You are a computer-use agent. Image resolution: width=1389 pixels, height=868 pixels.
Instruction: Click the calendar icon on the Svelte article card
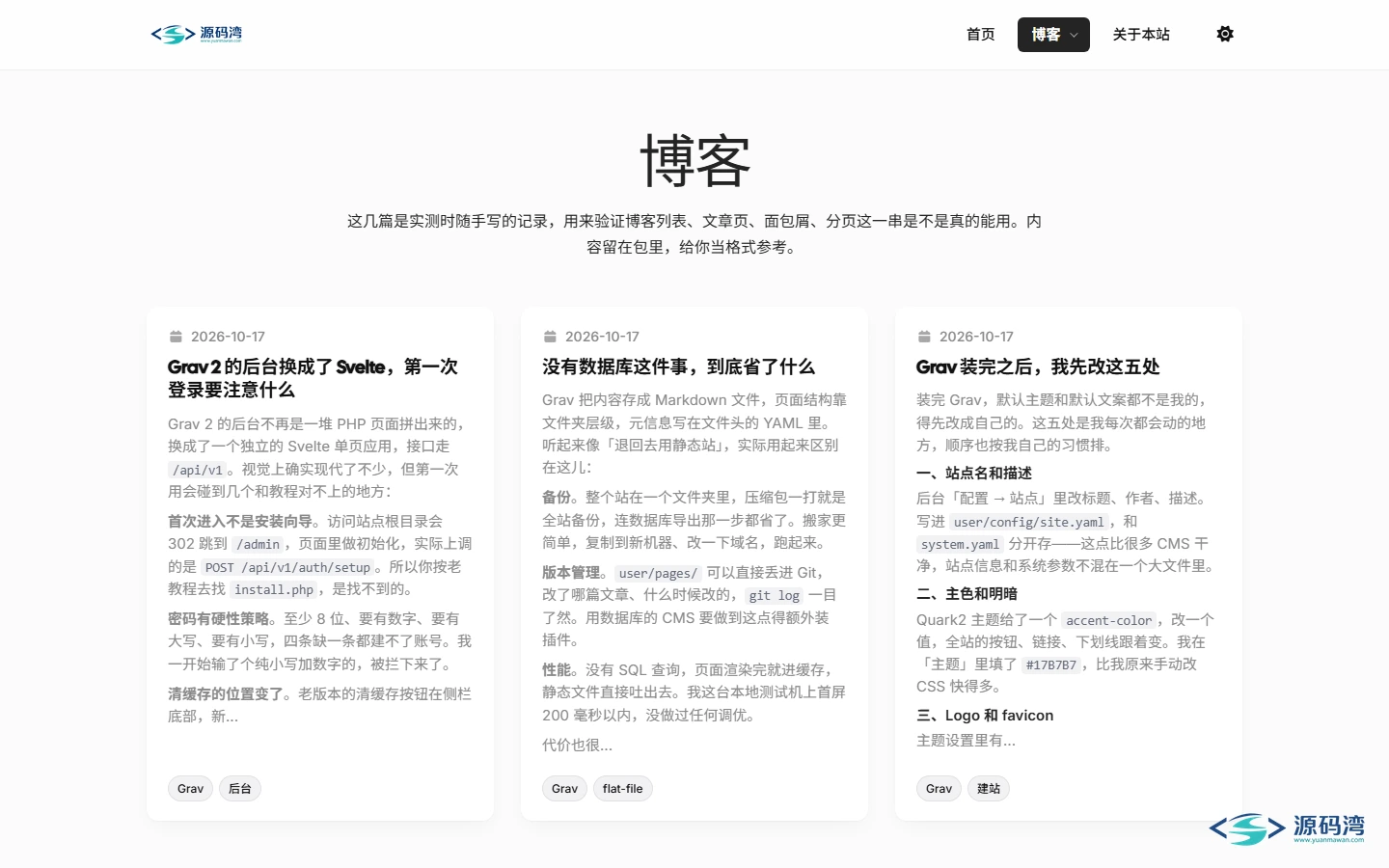coord(176,337)
